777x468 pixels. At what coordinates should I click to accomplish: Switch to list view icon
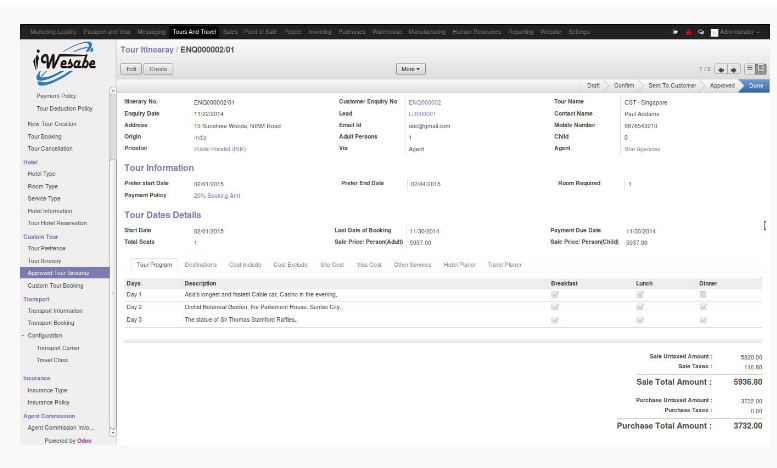point(749,69)
